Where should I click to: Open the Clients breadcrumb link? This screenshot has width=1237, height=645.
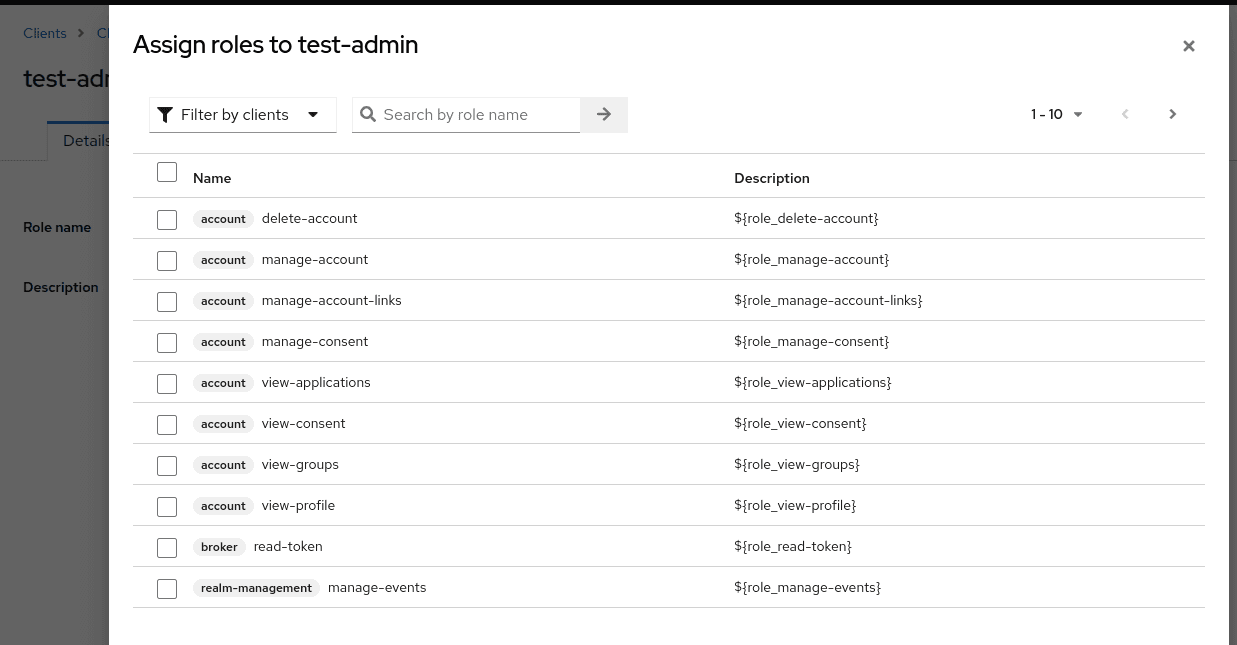click(x=45, y=33)
